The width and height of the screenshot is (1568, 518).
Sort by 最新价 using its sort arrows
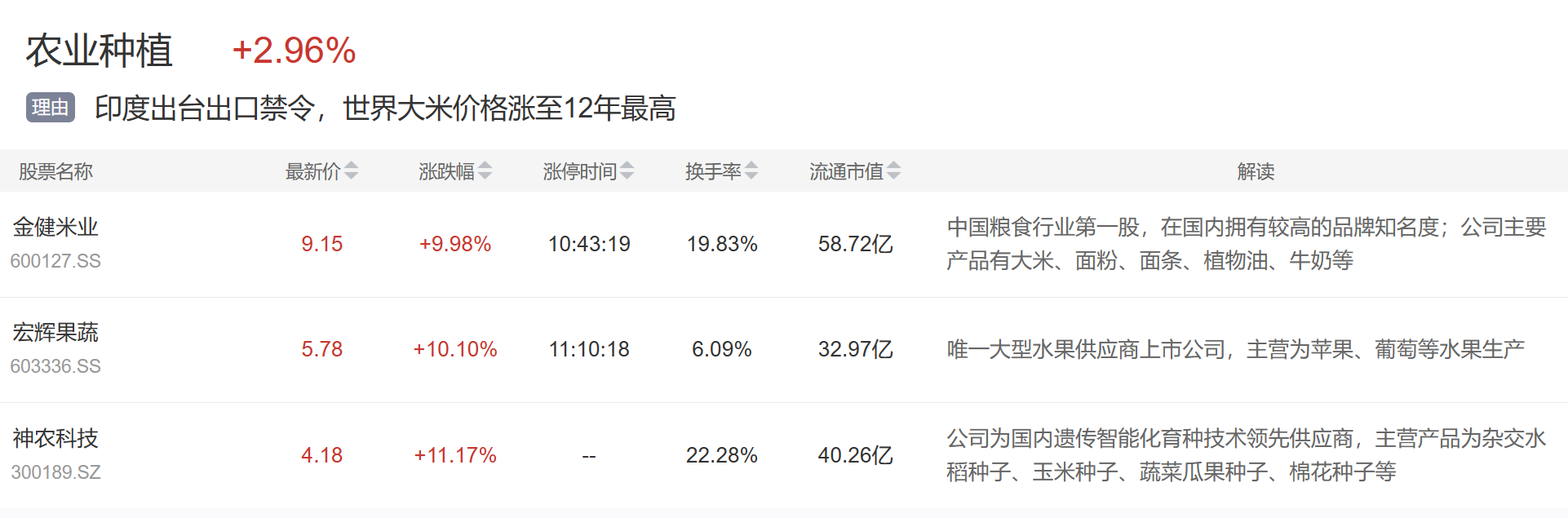(x=352, y=171)
